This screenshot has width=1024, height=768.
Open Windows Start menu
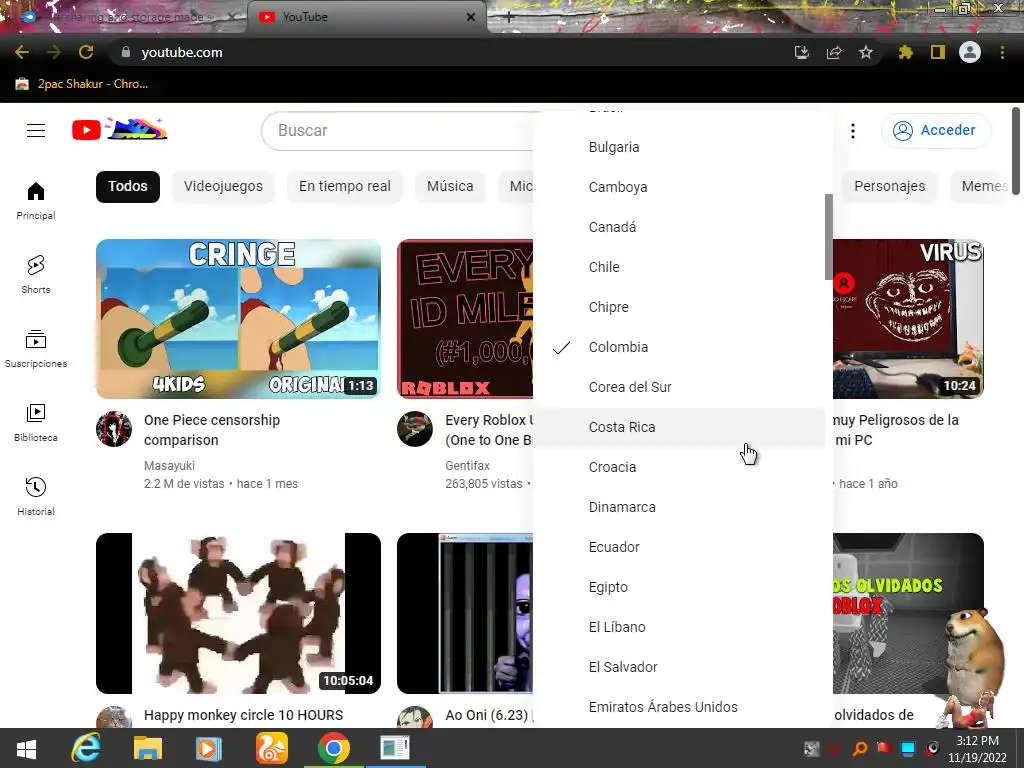[26, 748]
